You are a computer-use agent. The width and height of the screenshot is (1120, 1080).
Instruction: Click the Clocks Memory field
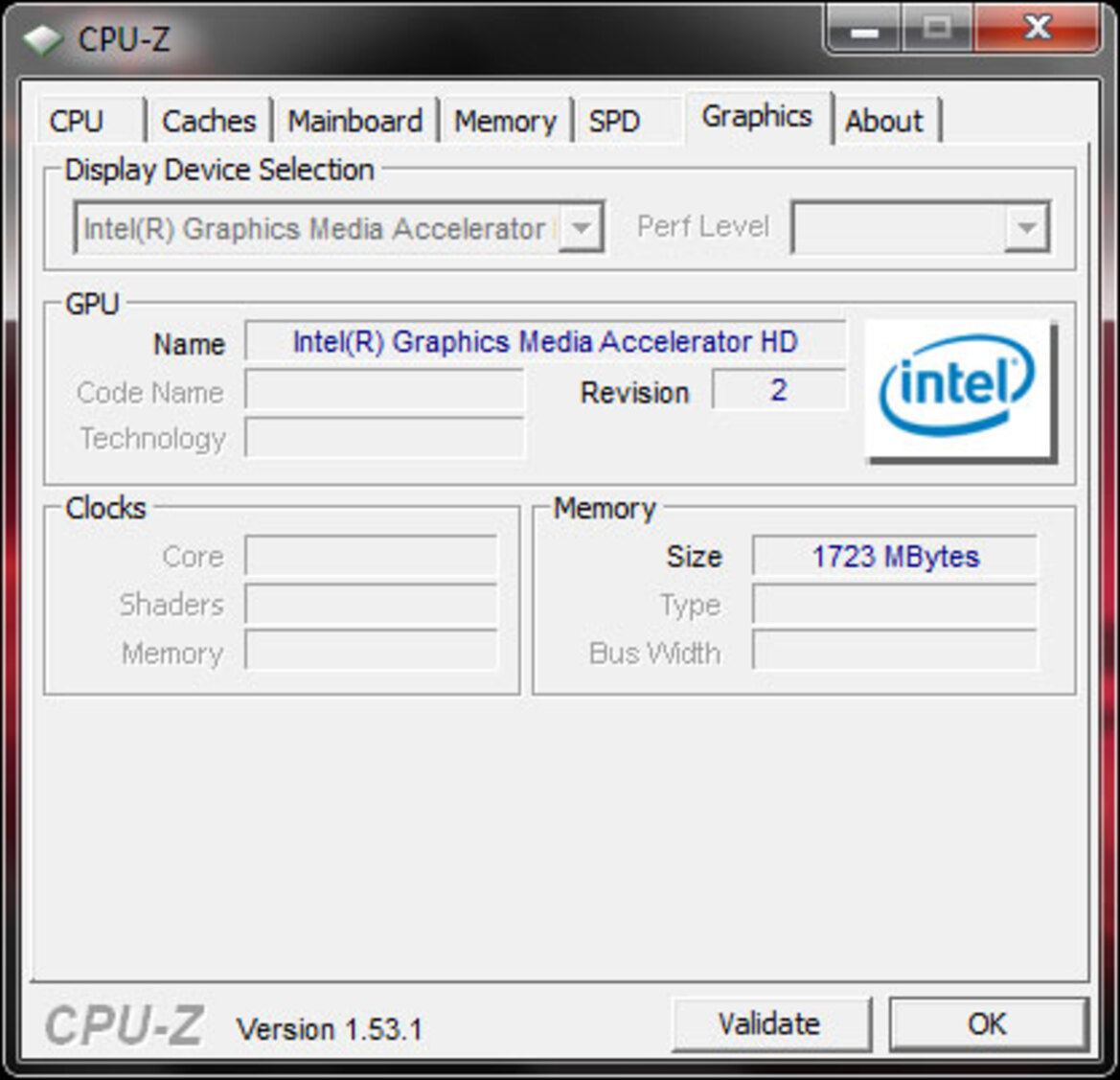pos(371,651)
